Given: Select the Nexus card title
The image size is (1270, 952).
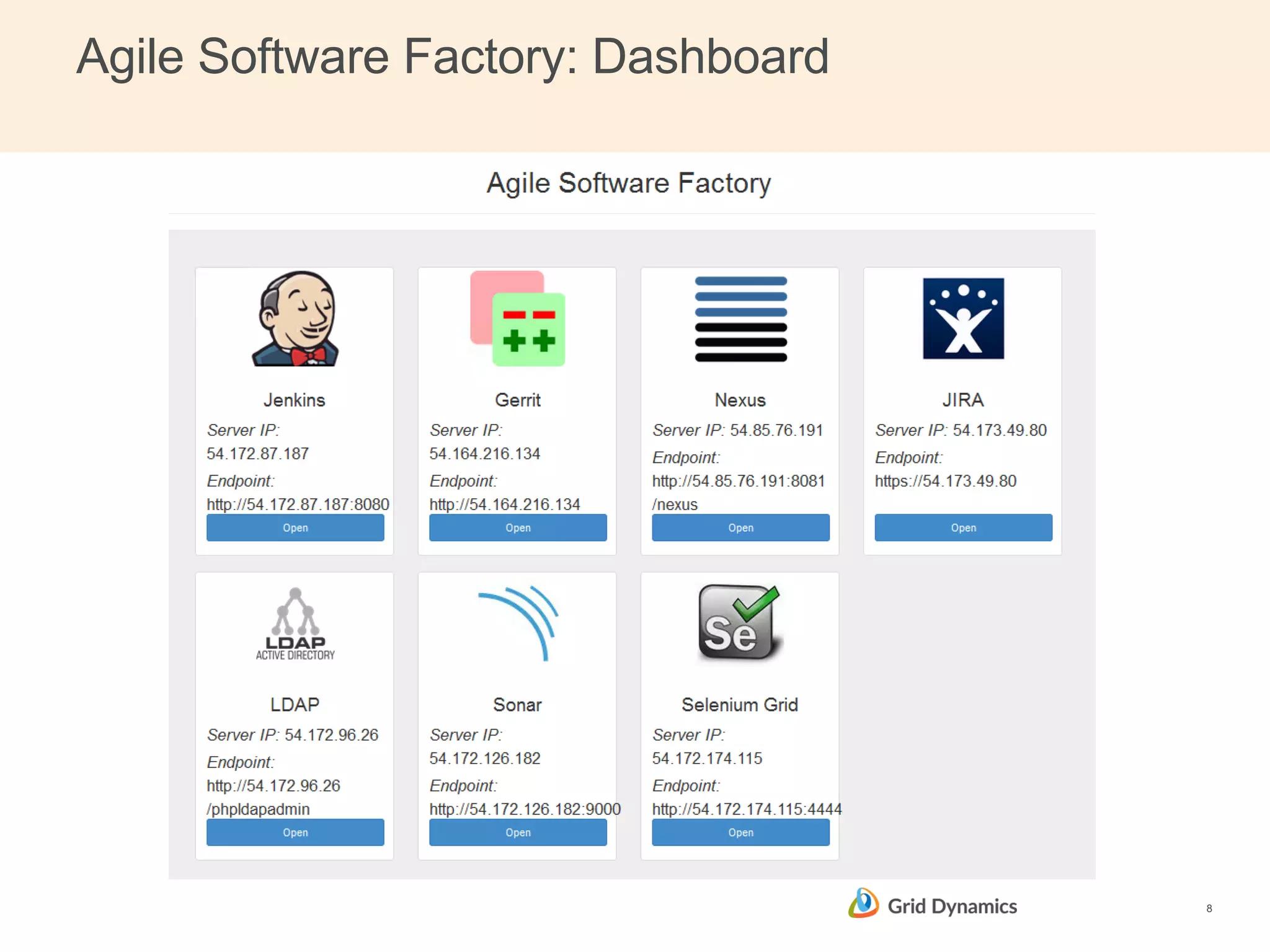Looking at the screenshot, I should 740,400.
